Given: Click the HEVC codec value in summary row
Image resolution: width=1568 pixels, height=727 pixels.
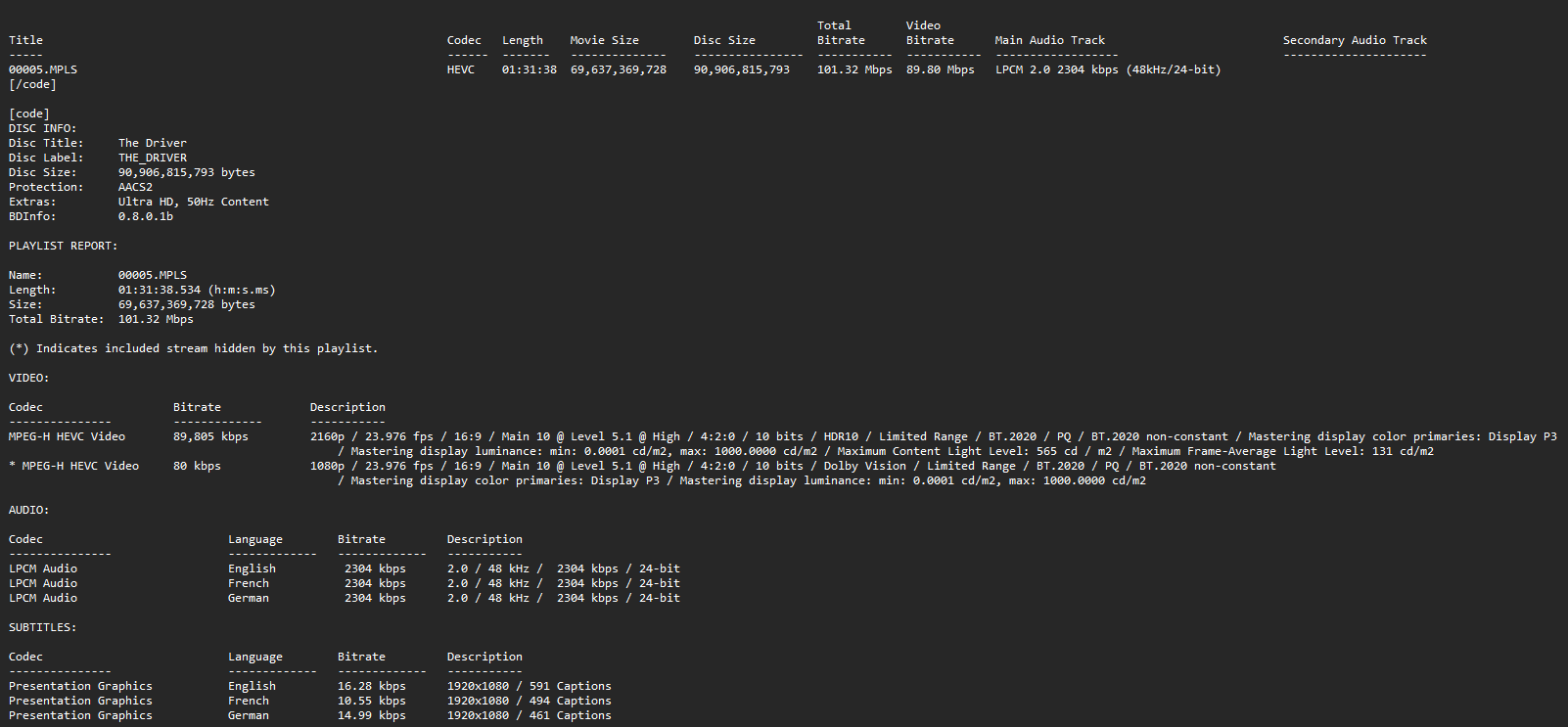Looking at the screenshot, I should 460,69.
